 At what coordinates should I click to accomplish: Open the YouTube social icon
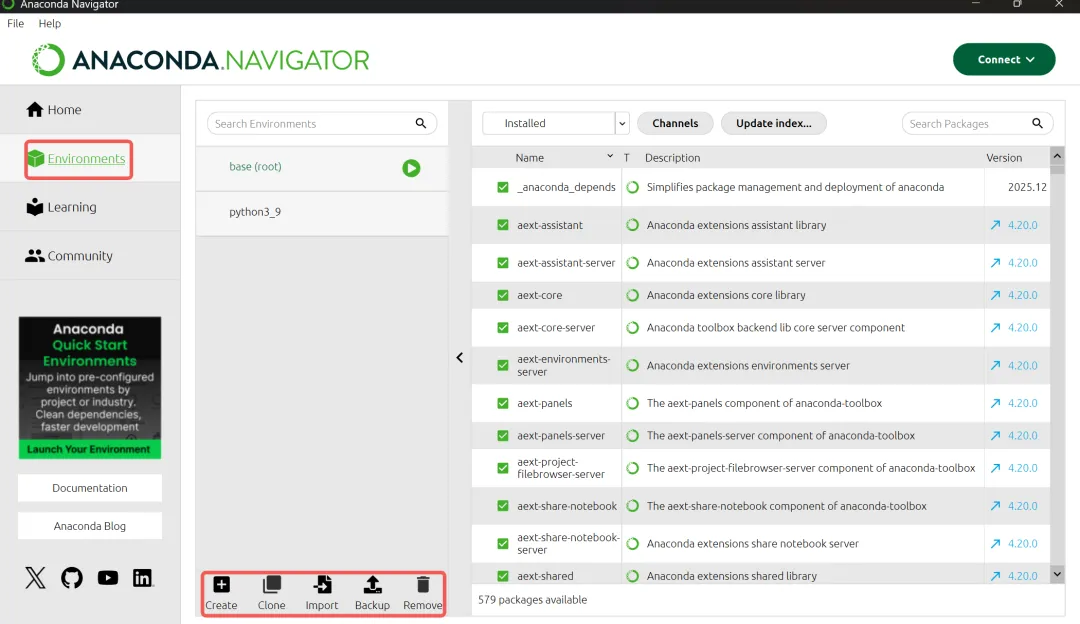point(107,577)
